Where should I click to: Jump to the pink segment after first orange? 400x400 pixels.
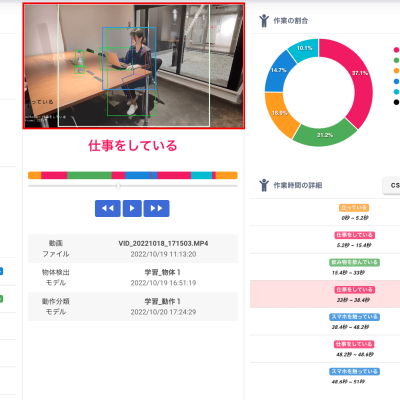click(x=54, y=175)
